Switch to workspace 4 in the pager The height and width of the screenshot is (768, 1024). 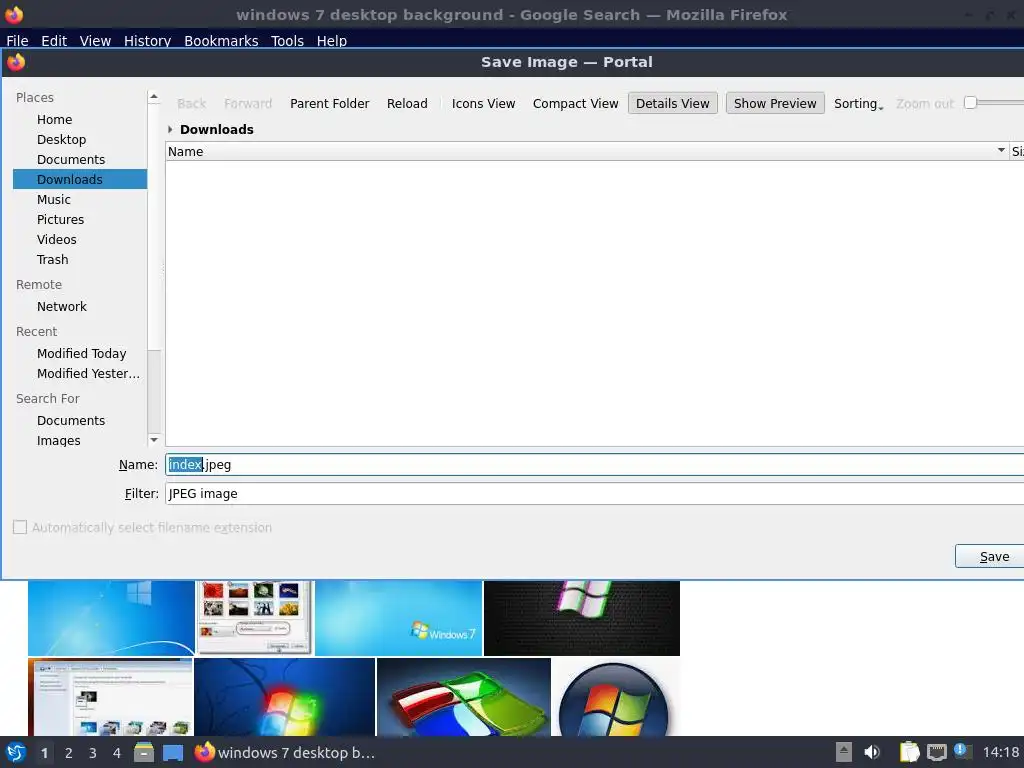(117, 753)
